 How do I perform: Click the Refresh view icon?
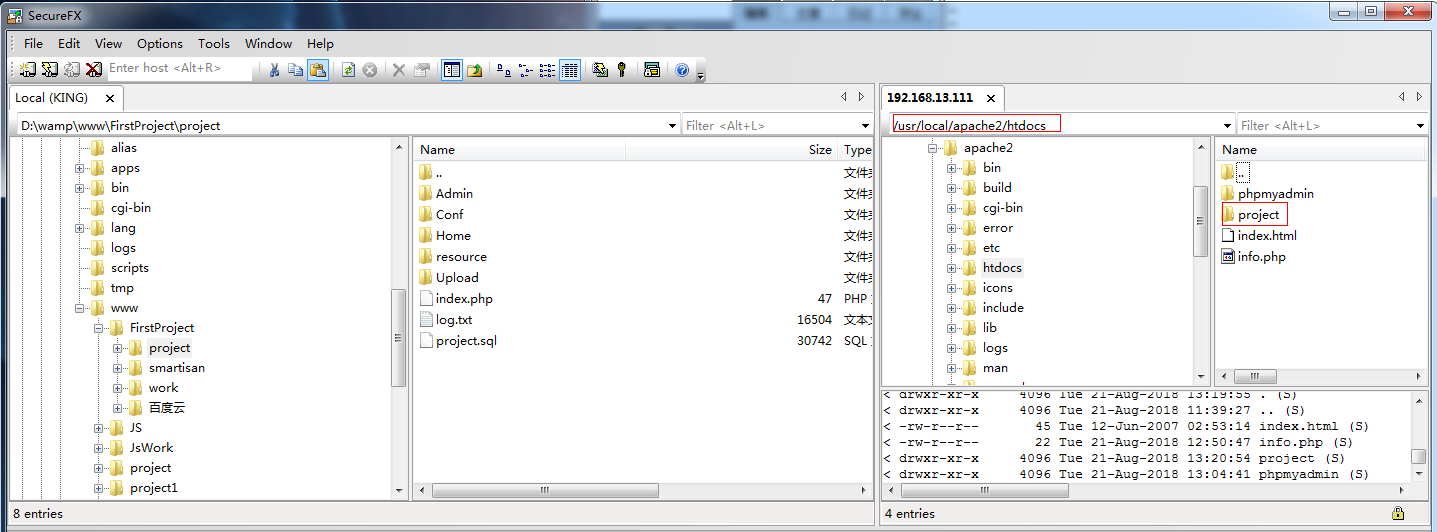click(348, 70)
